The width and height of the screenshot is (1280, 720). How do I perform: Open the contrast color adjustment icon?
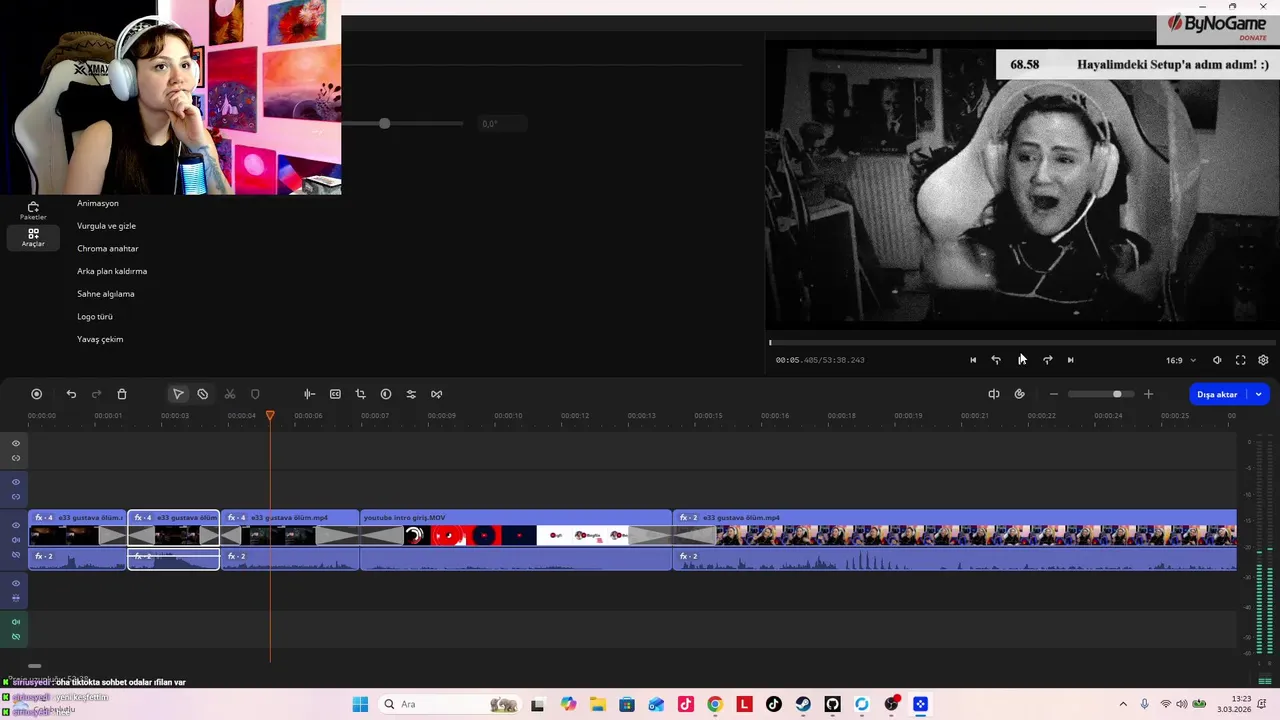coord(386,394)
